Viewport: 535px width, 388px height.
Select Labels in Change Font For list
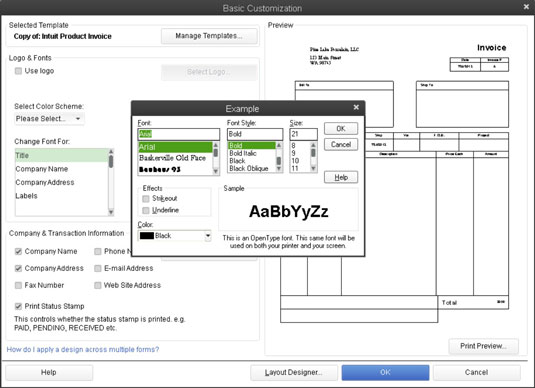[x=61, y=196]
